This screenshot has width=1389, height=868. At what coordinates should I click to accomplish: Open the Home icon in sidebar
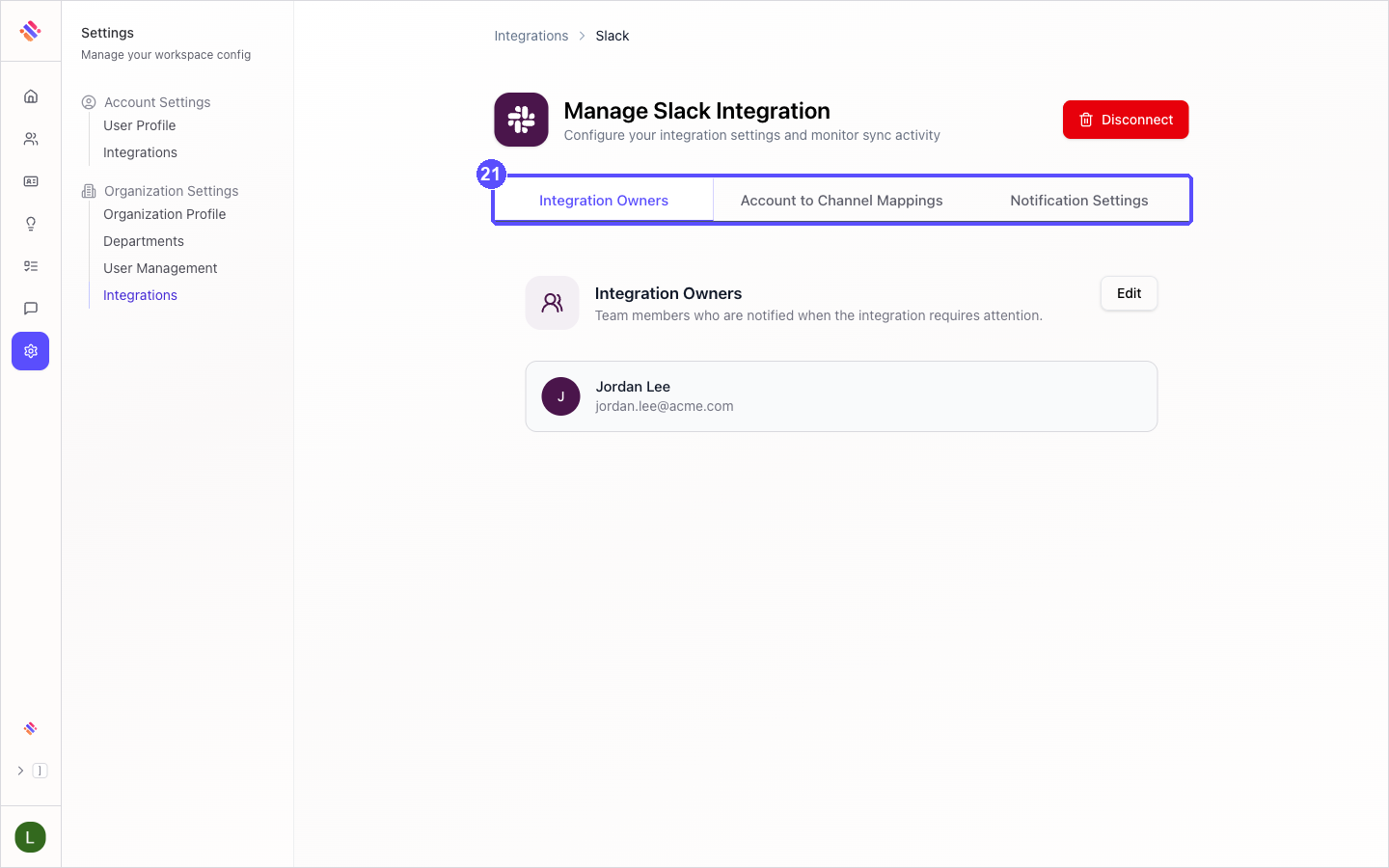pos(31,96)
